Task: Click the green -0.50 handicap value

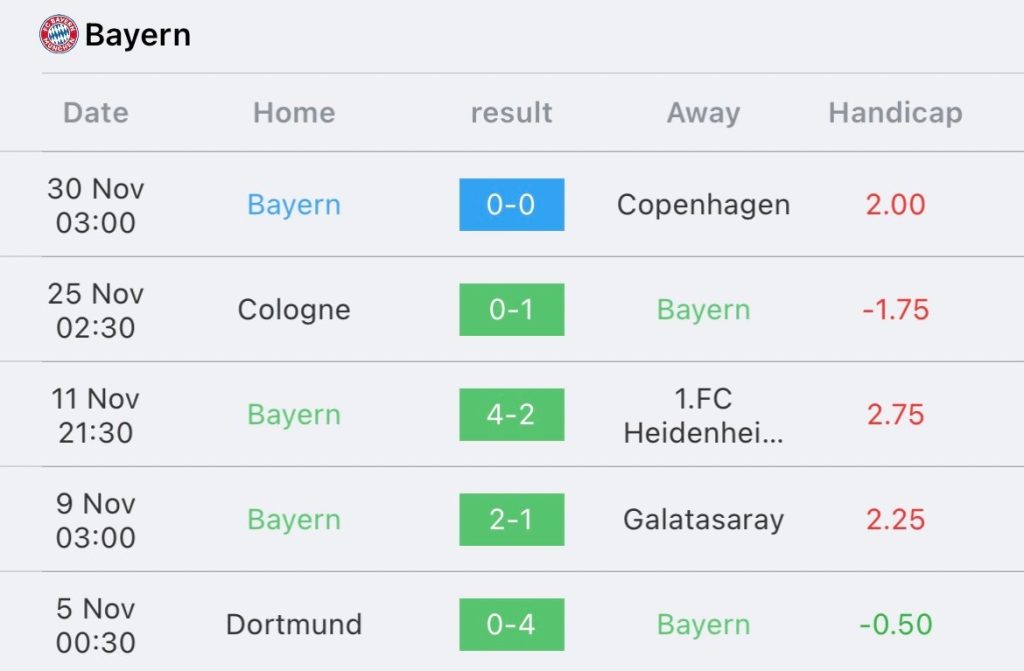Action: [x=895, y=625]
